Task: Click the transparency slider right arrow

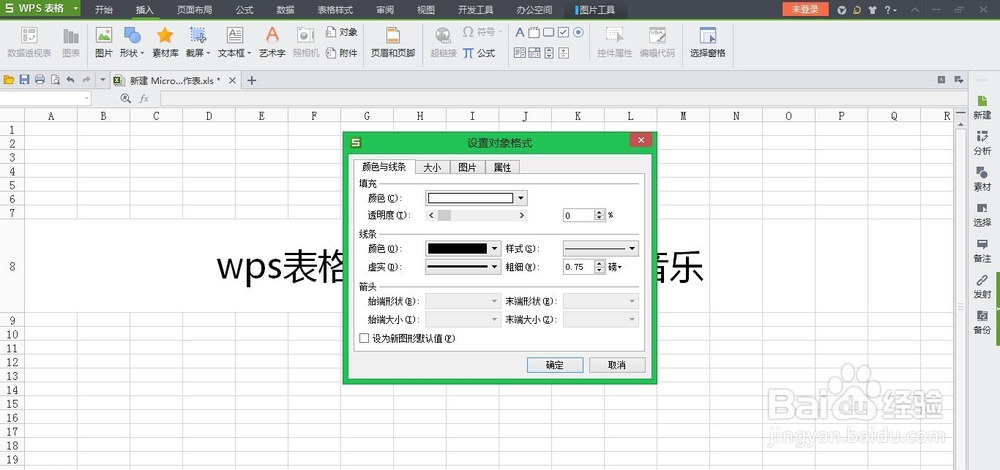Action: pos(522,216)
